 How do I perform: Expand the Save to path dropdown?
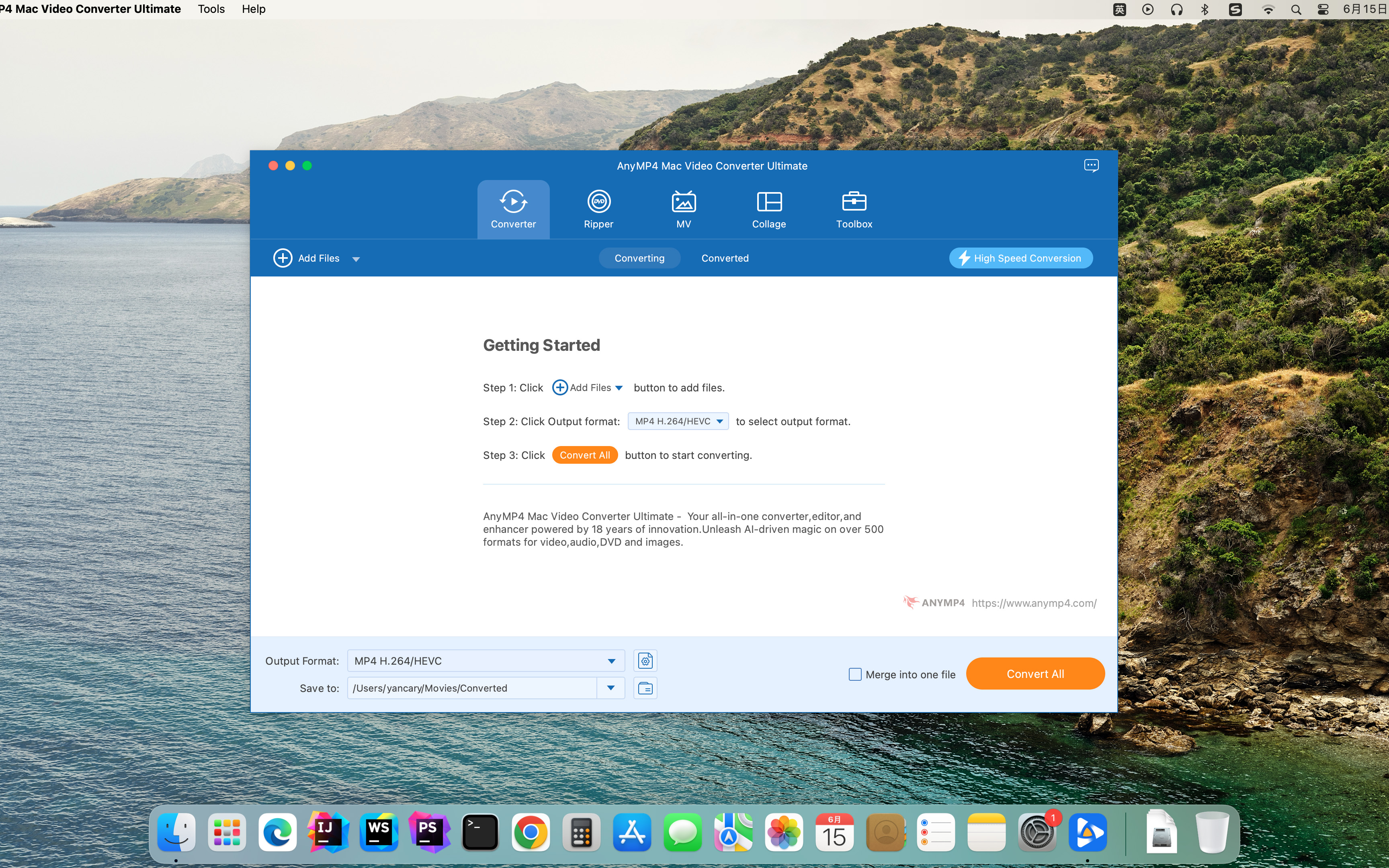610,688
